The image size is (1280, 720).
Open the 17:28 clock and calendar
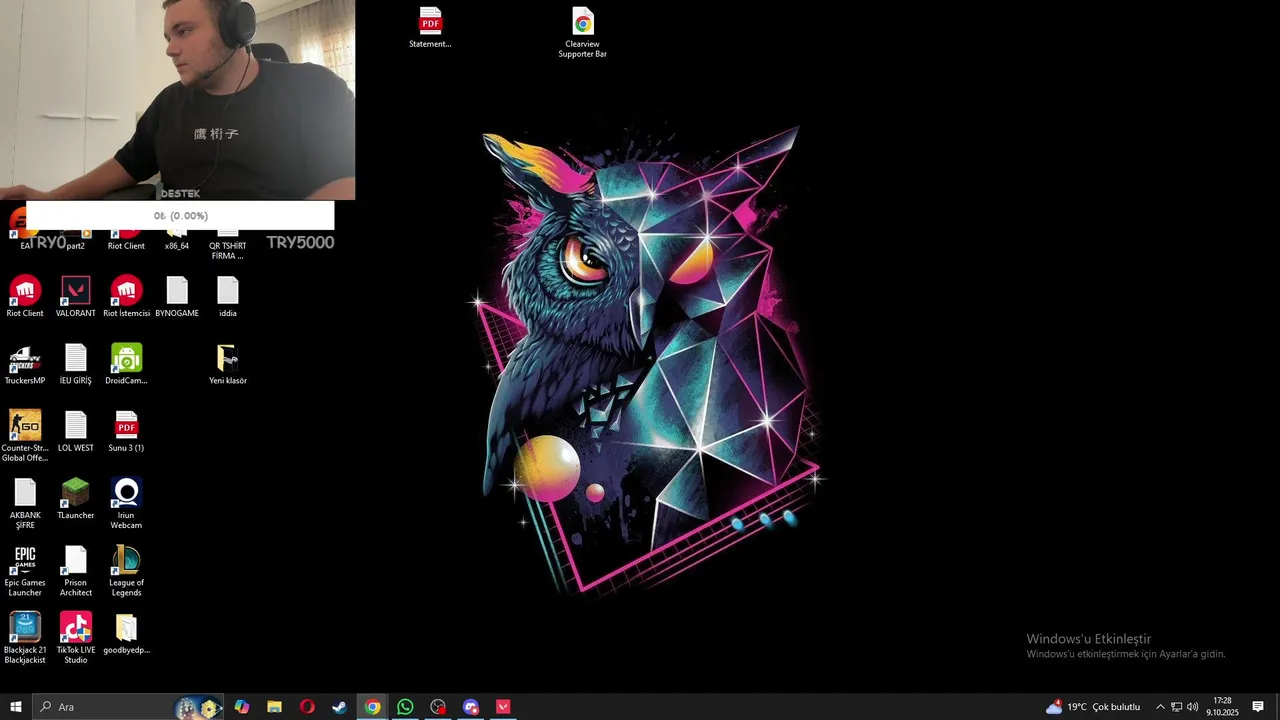pyautogui.click(x=1222, y=707)
